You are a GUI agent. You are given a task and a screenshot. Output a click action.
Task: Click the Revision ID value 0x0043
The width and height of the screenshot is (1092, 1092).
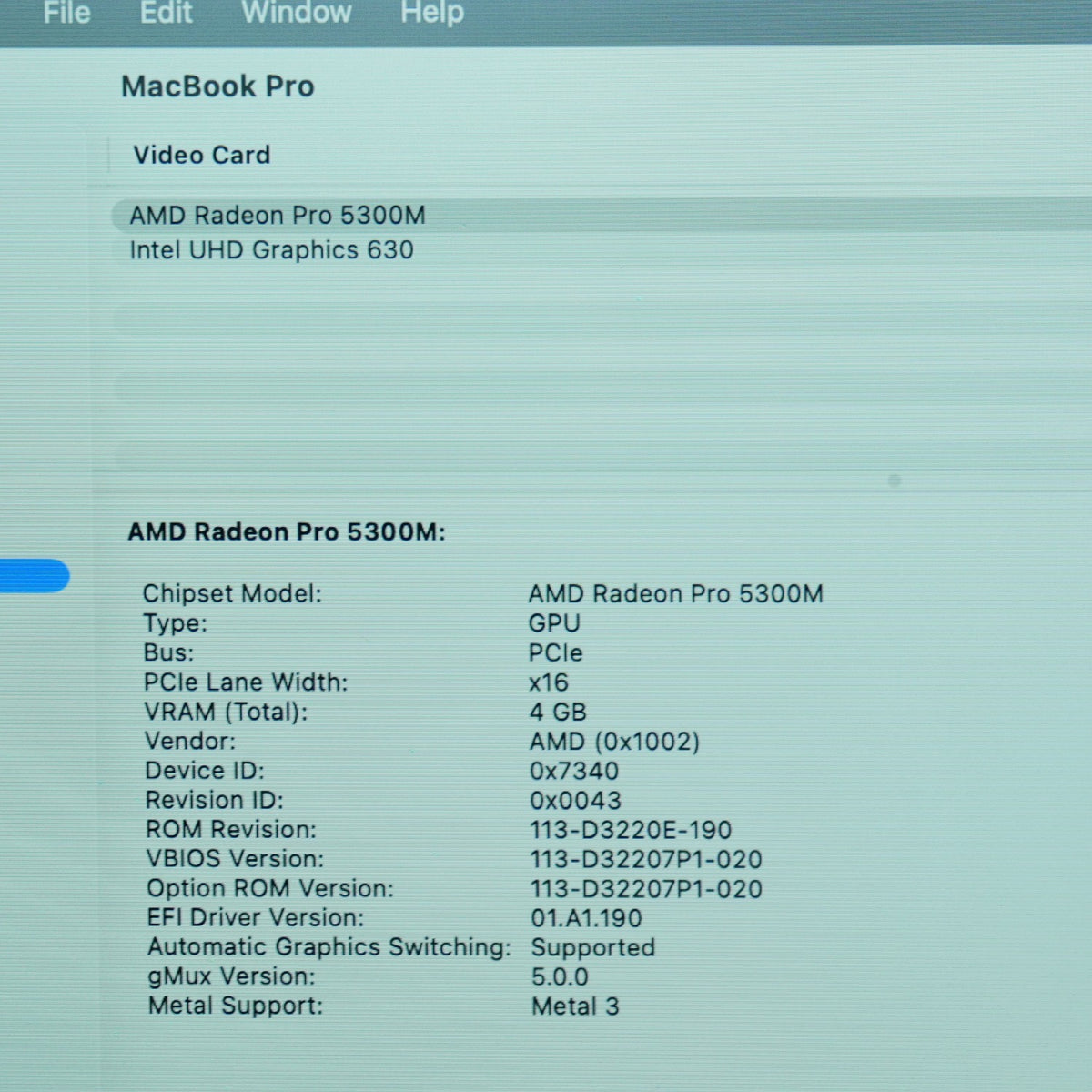(576, 801)
